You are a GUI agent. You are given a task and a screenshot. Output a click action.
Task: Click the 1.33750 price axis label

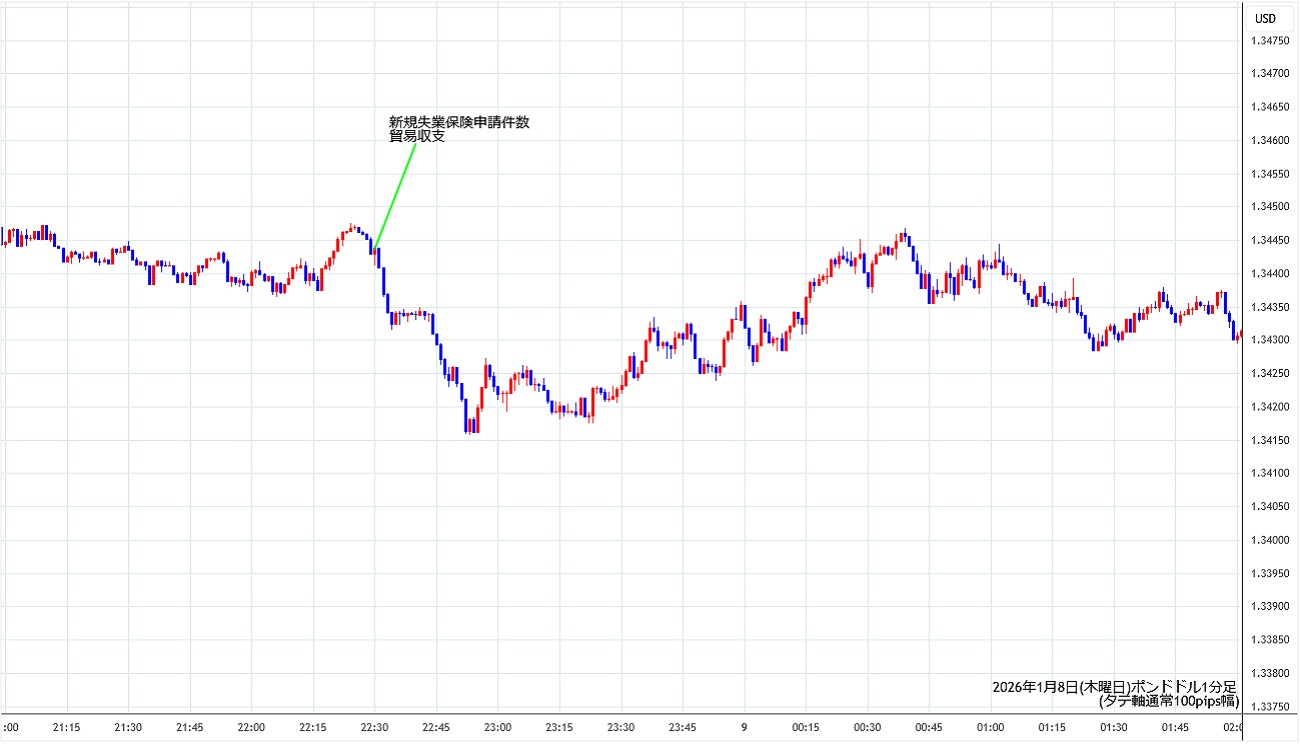click(1270, 706)
